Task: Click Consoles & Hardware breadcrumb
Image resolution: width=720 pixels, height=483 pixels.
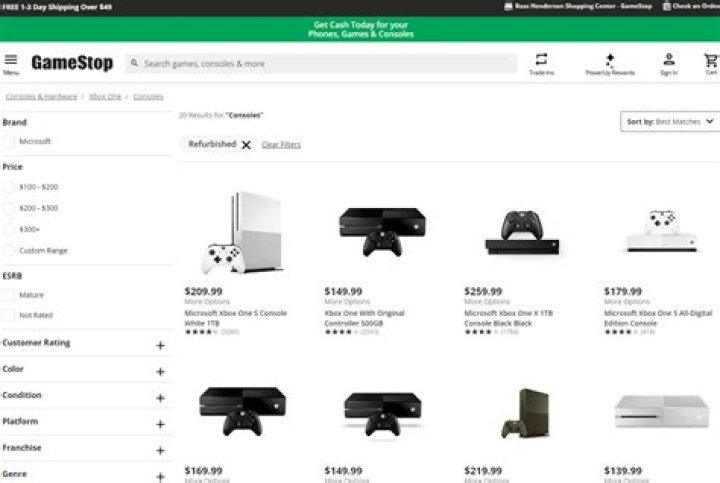Action: [x=41, y=96]
